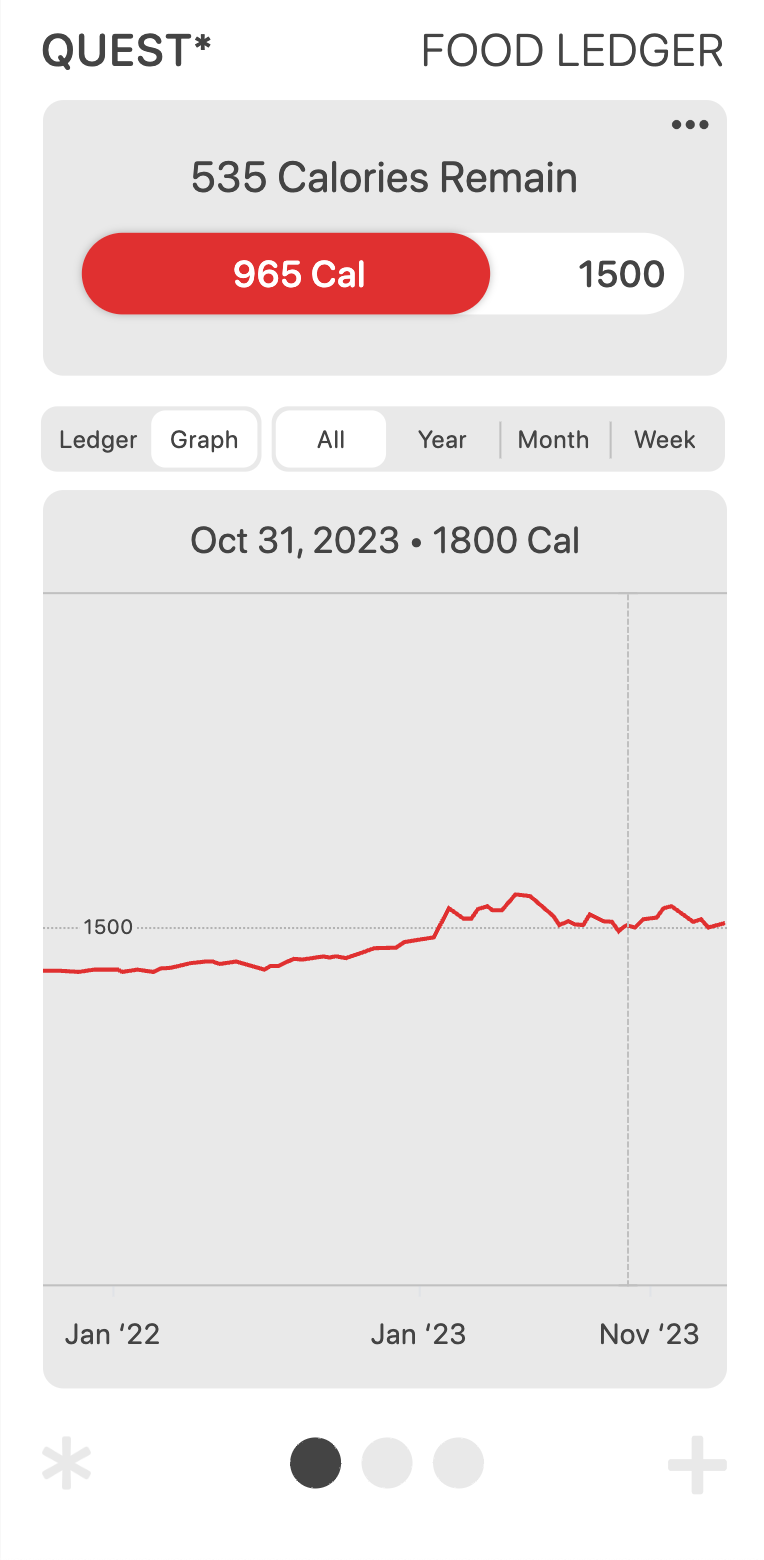Click the Nov '23 axis label
Screen dimensions: 764x1560
[649, 1334]
